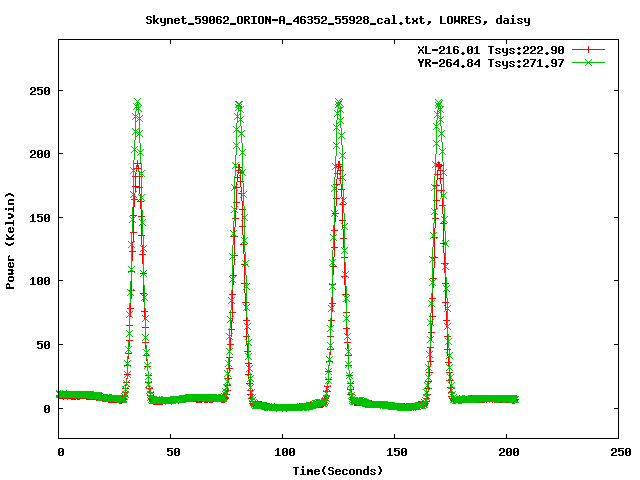Click the 150 tick label on x-axis
Screen dimensions: 640x480
(394, 453)
